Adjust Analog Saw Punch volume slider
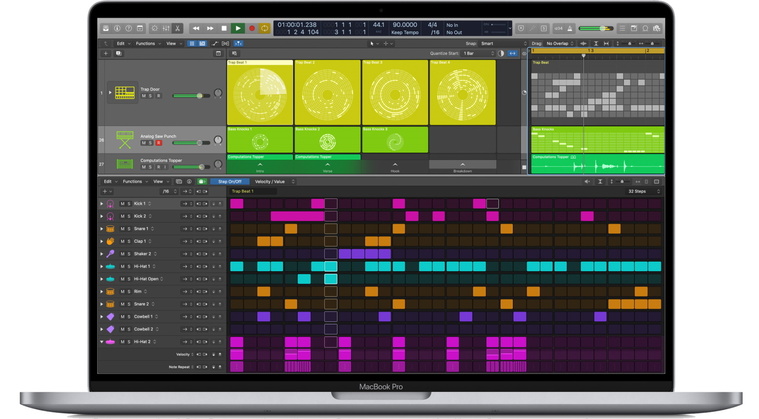Image resolution: width=759 pixels, height=419 pixels. 192,143
